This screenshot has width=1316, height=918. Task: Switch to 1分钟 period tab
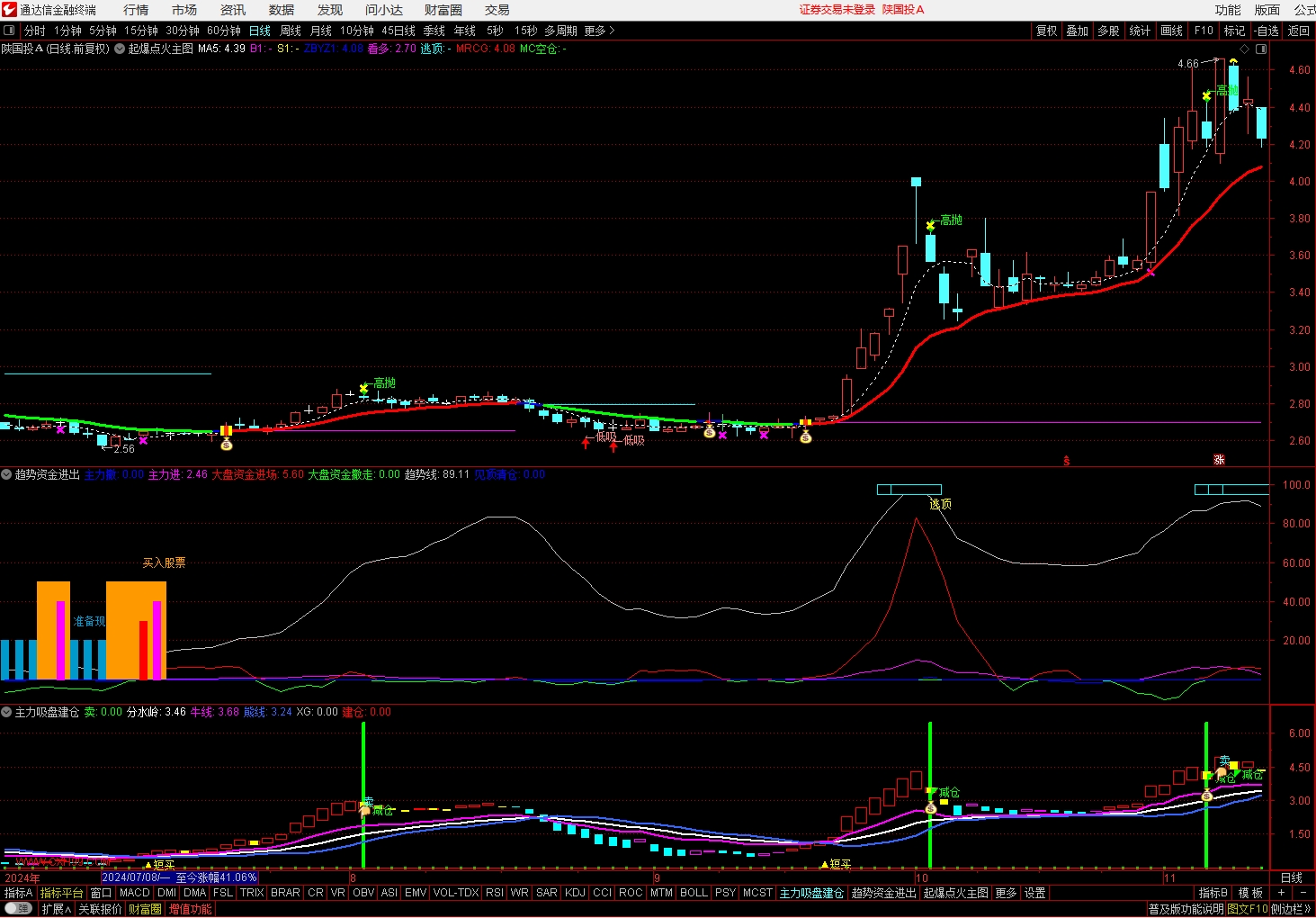pyautogui.click(x=67, y=31)
